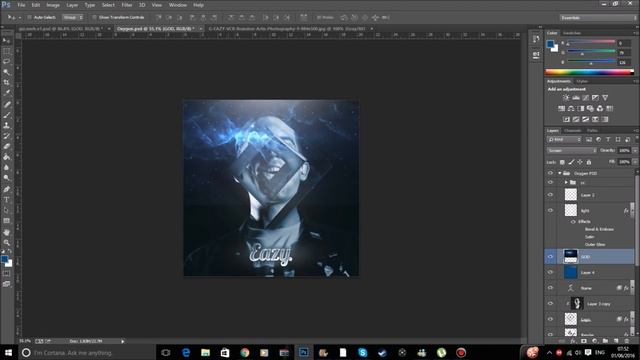Viewport: 640px width, 360px height.
Task: Add a Color Balance adjustment
Action: tap(571, 108)
